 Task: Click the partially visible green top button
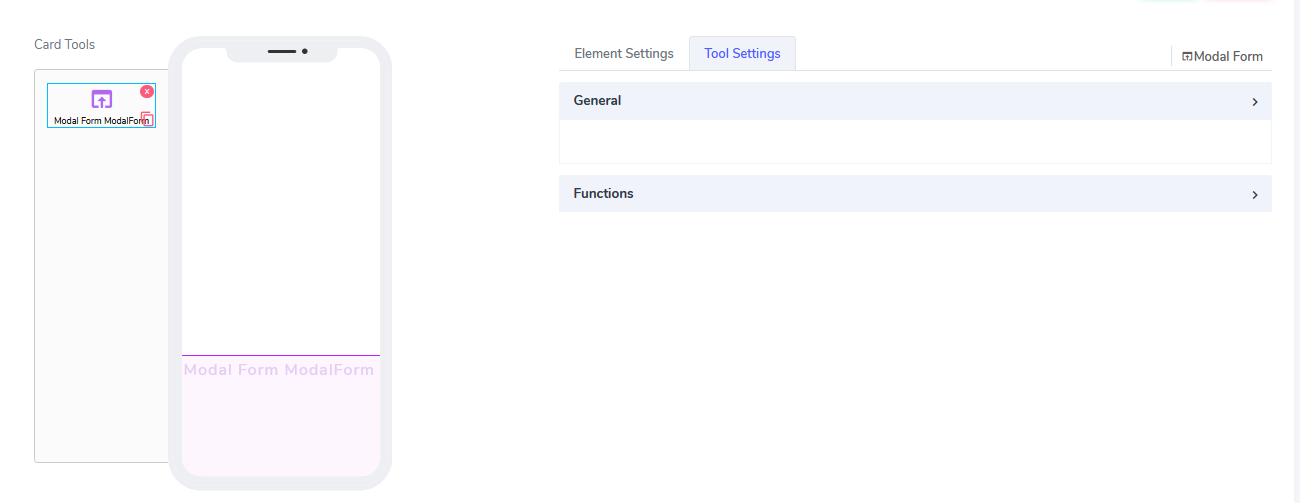(x=1168, y=1)
